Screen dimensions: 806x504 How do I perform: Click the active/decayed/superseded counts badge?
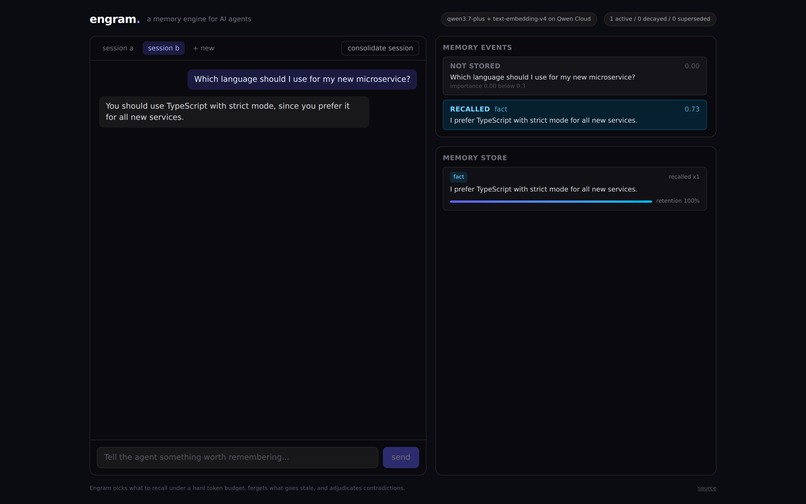(x=660, y=19)
